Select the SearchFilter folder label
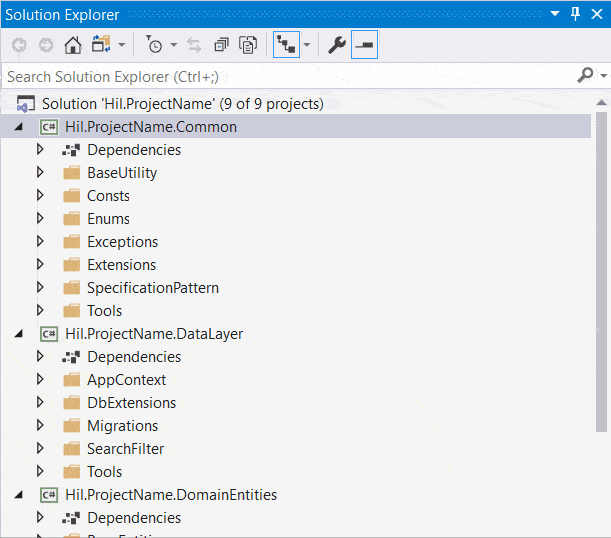This screenshot has width=611, height=538. (125, 449)
